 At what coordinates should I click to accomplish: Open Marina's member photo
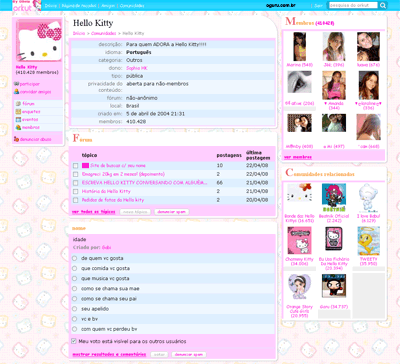[300, 47]
